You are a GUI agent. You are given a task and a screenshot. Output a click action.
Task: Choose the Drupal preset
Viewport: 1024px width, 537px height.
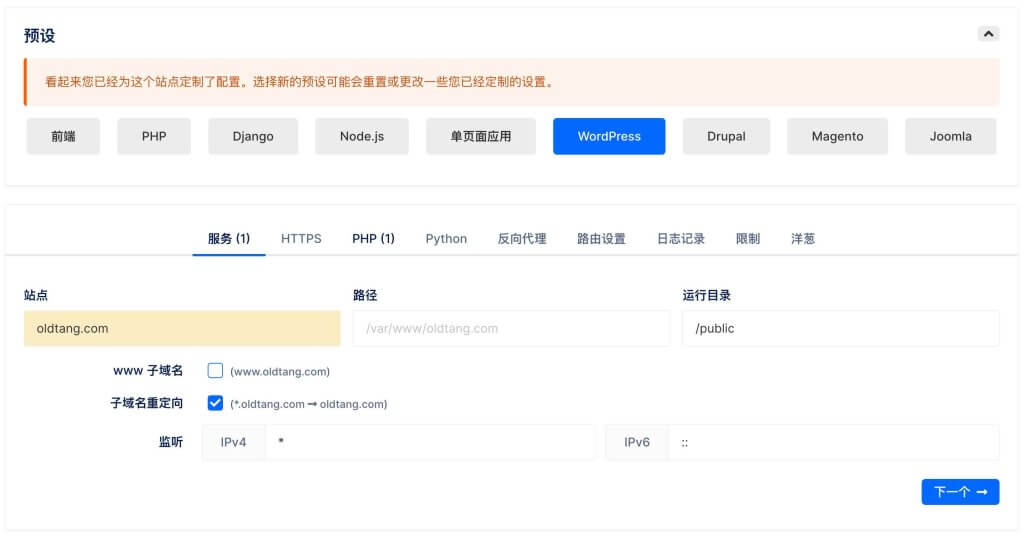tap(726, 136)
